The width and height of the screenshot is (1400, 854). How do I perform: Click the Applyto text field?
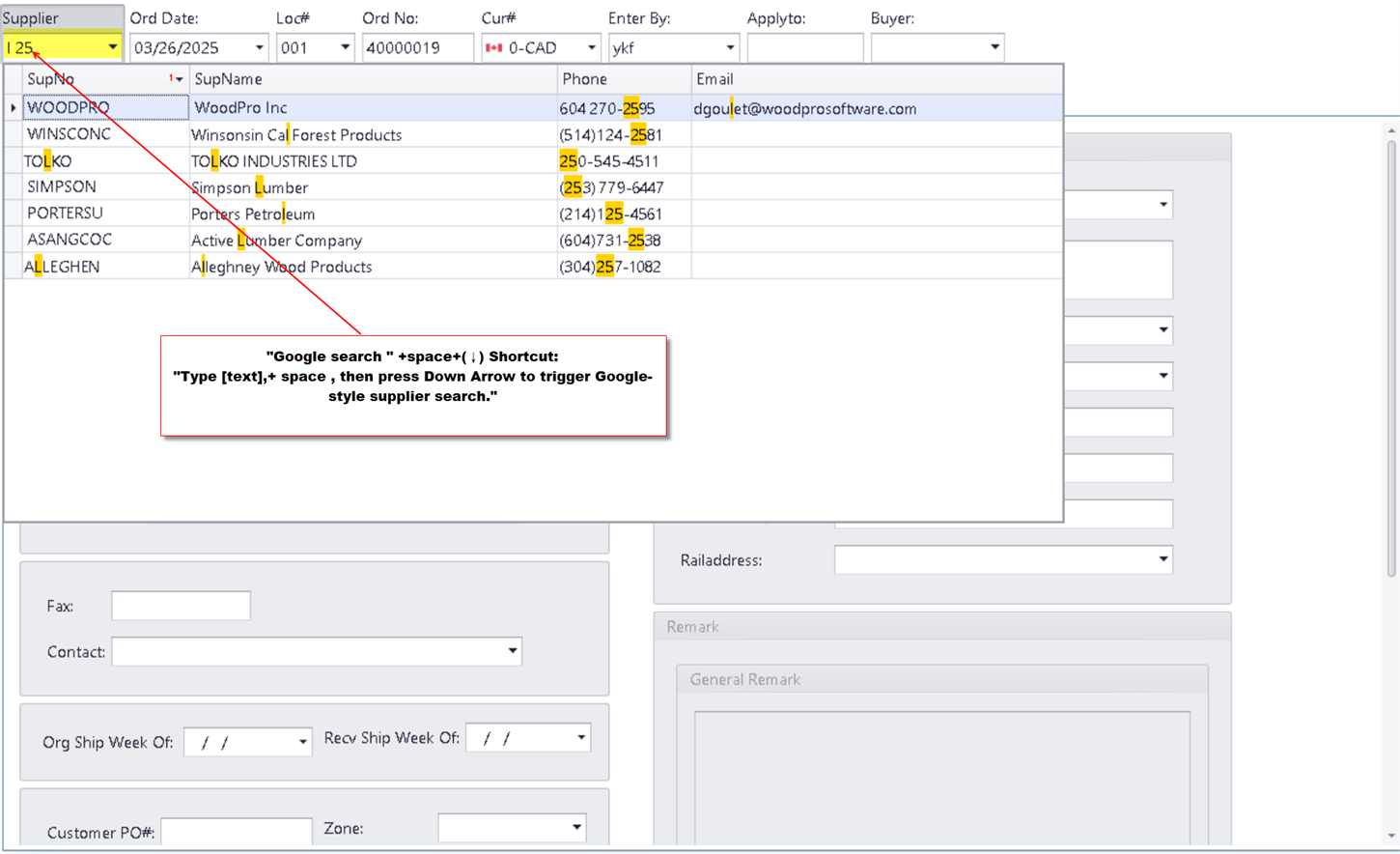[x=804, y=47]
